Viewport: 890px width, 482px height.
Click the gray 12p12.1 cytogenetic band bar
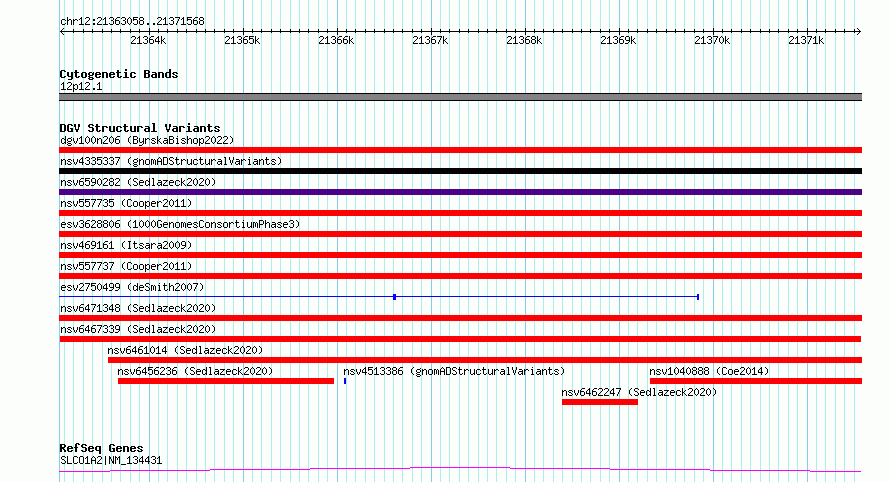tap(460, 97)
